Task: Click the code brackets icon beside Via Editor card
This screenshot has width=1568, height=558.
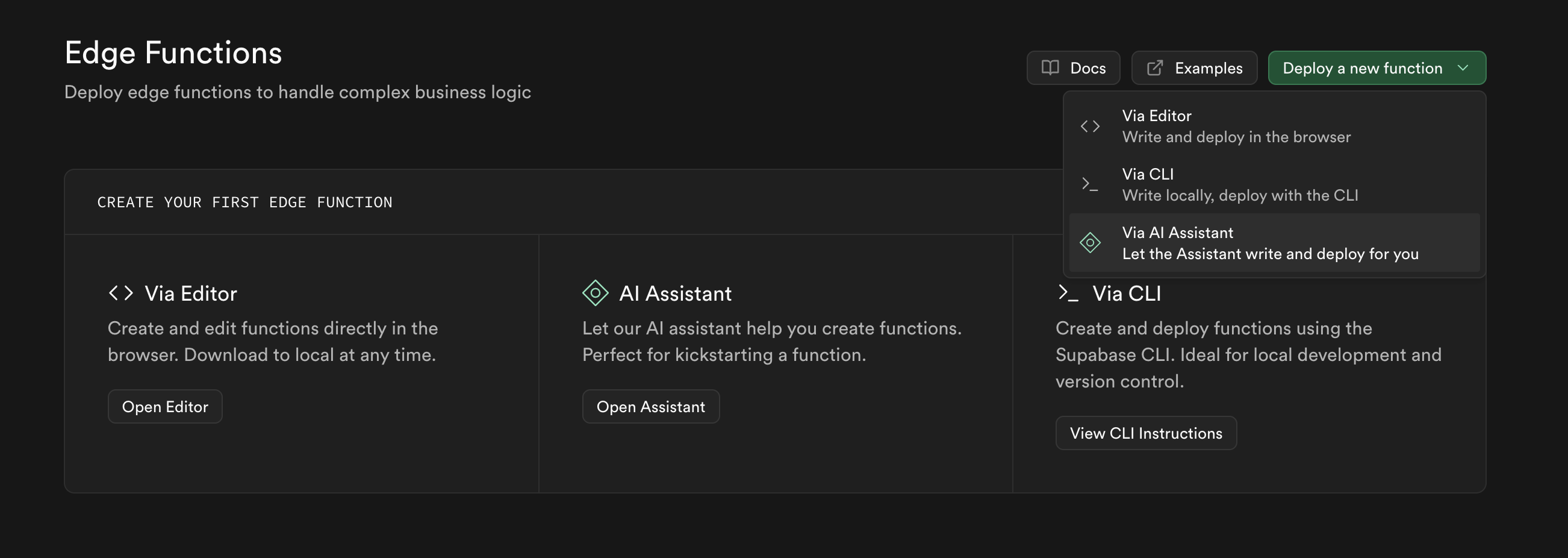Action: coord(120,293)
